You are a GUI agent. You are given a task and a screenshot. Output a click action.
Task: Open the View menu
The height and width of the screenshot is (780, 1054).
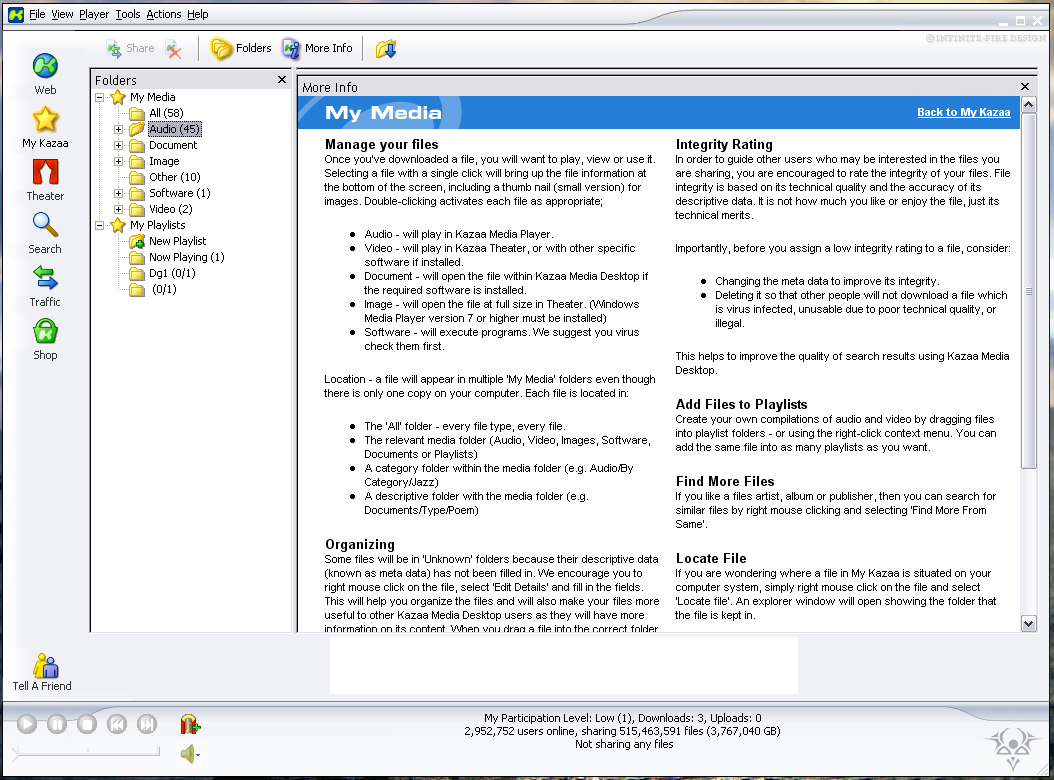[62, 14]
